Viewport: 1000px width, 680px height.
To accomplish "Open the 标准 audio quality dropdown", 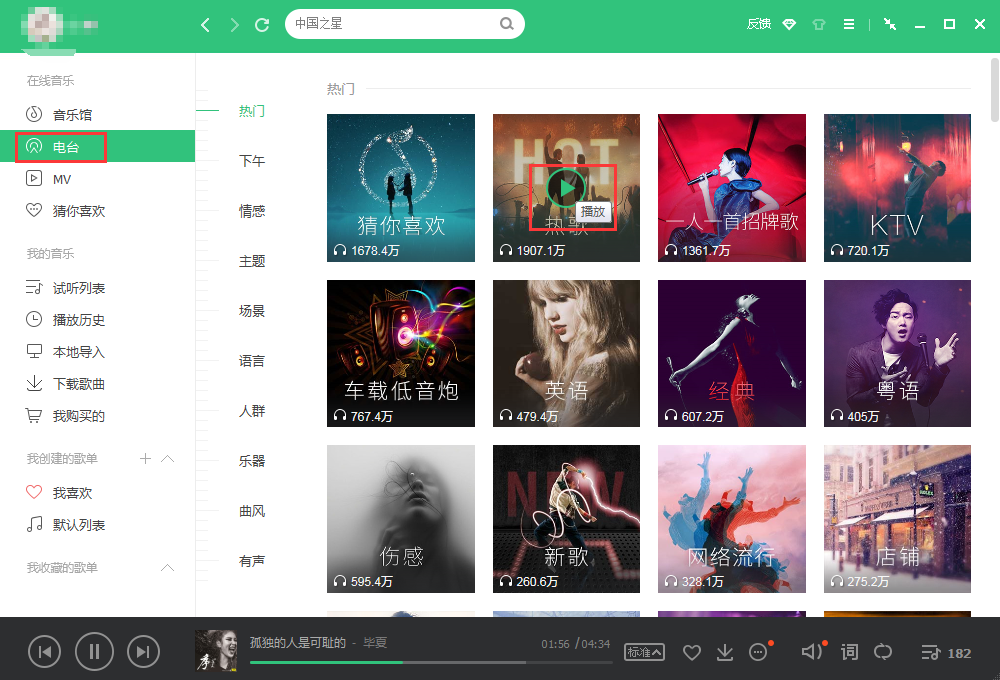I will tap(644, 653).
